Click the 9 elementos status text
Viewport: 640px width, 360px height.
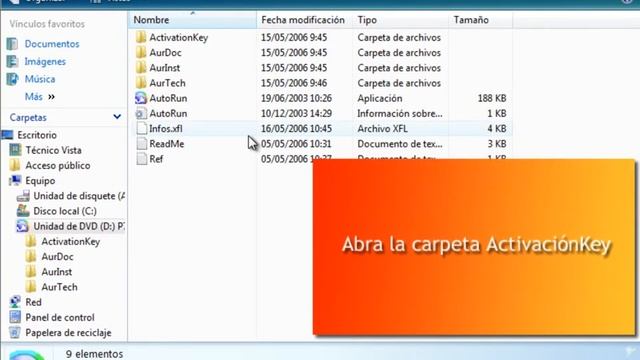click(x=94, y=353)
